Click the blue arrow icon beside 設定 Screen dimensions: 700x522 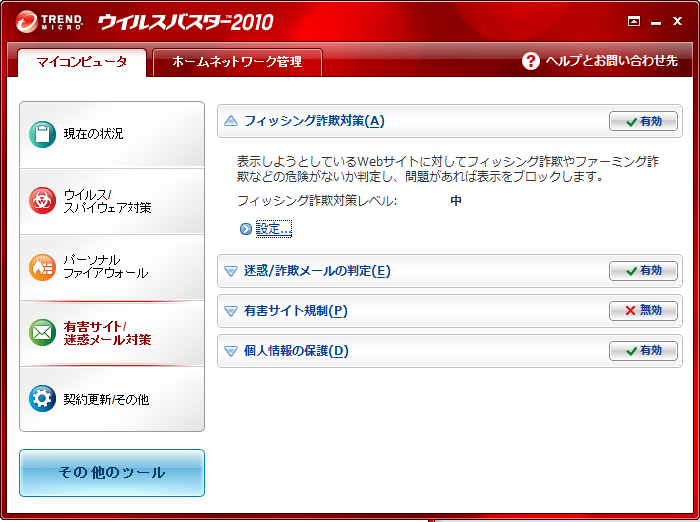(x=246, y=229)
